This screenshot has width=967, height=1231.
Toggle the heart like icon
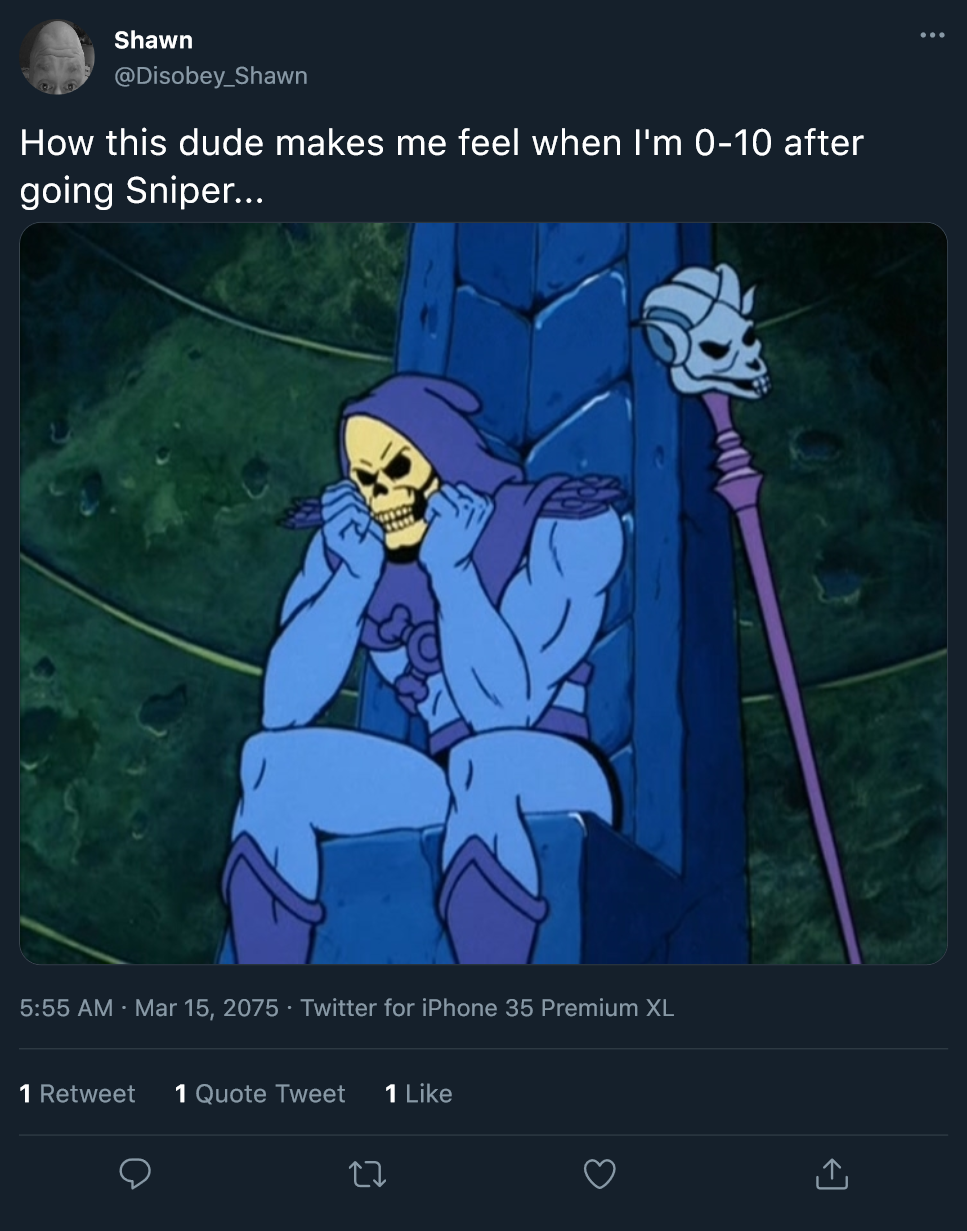click(x=599, y=1174)
